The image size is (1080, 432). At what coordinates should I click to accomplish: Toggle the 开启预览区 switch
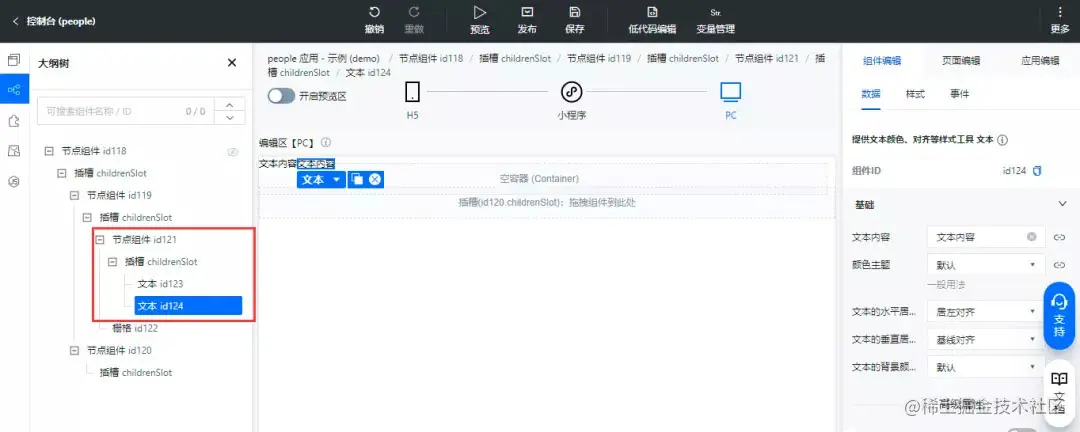coord(281,96)
